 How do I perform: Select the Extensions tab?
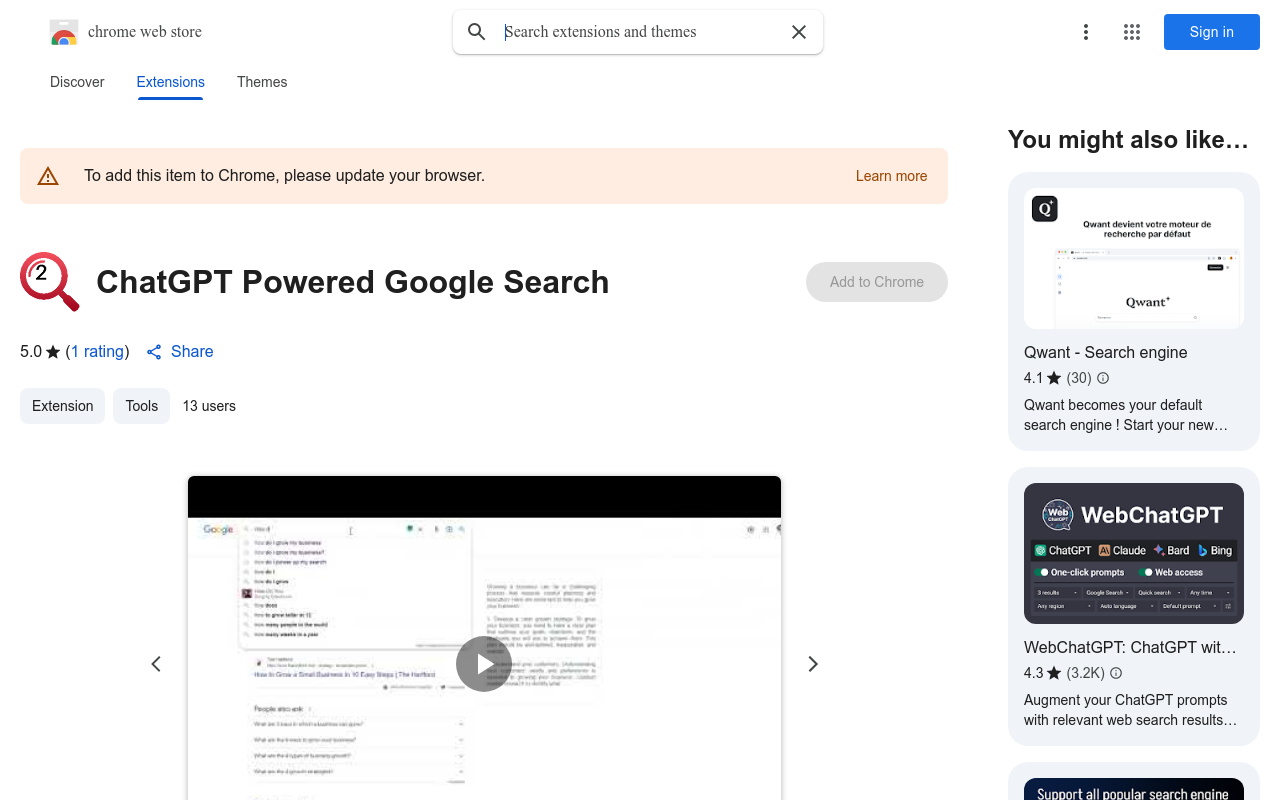(171, 82)
